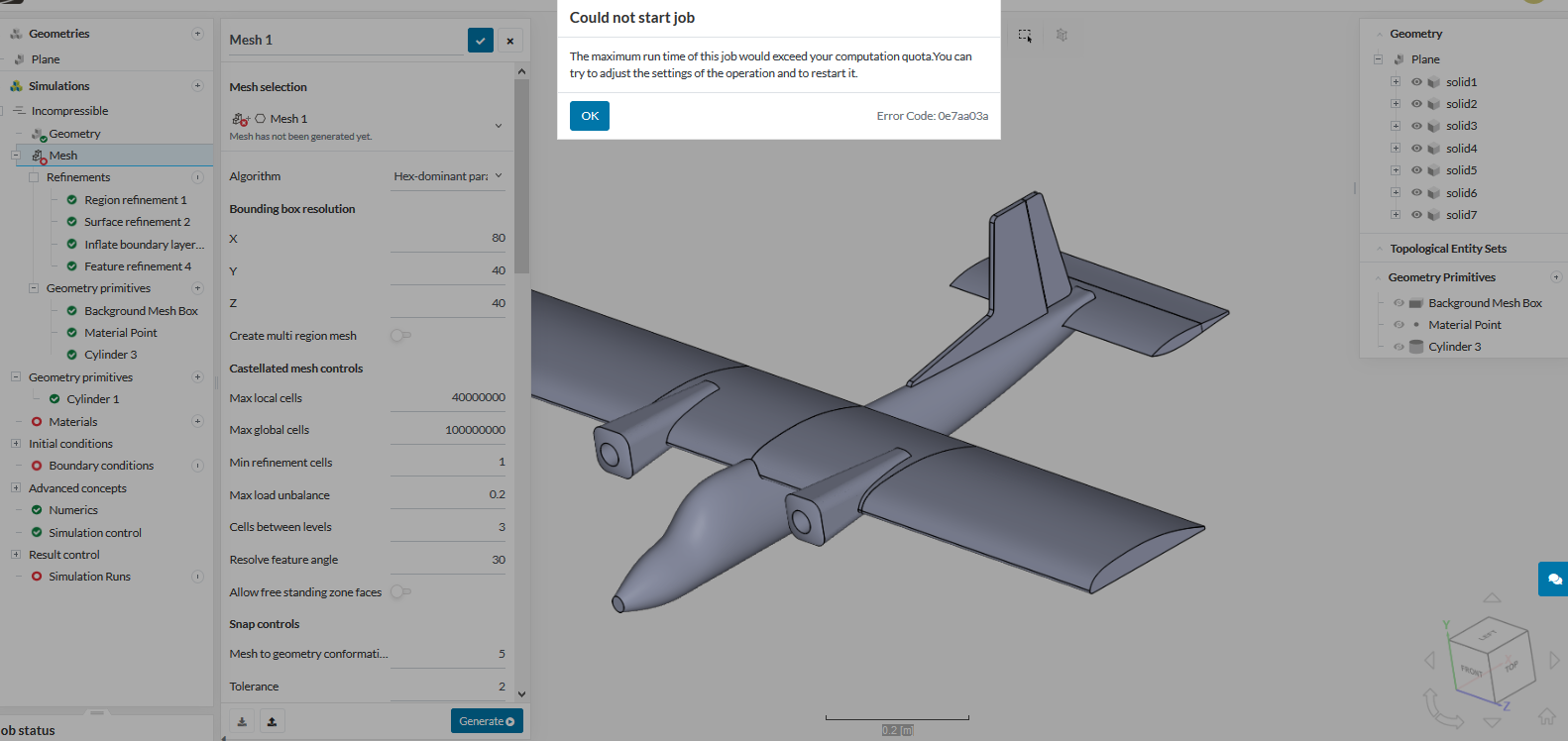Screen dimensions: 1568x741
Task: Show the Material Point primitive
Action: point(1399,325)
